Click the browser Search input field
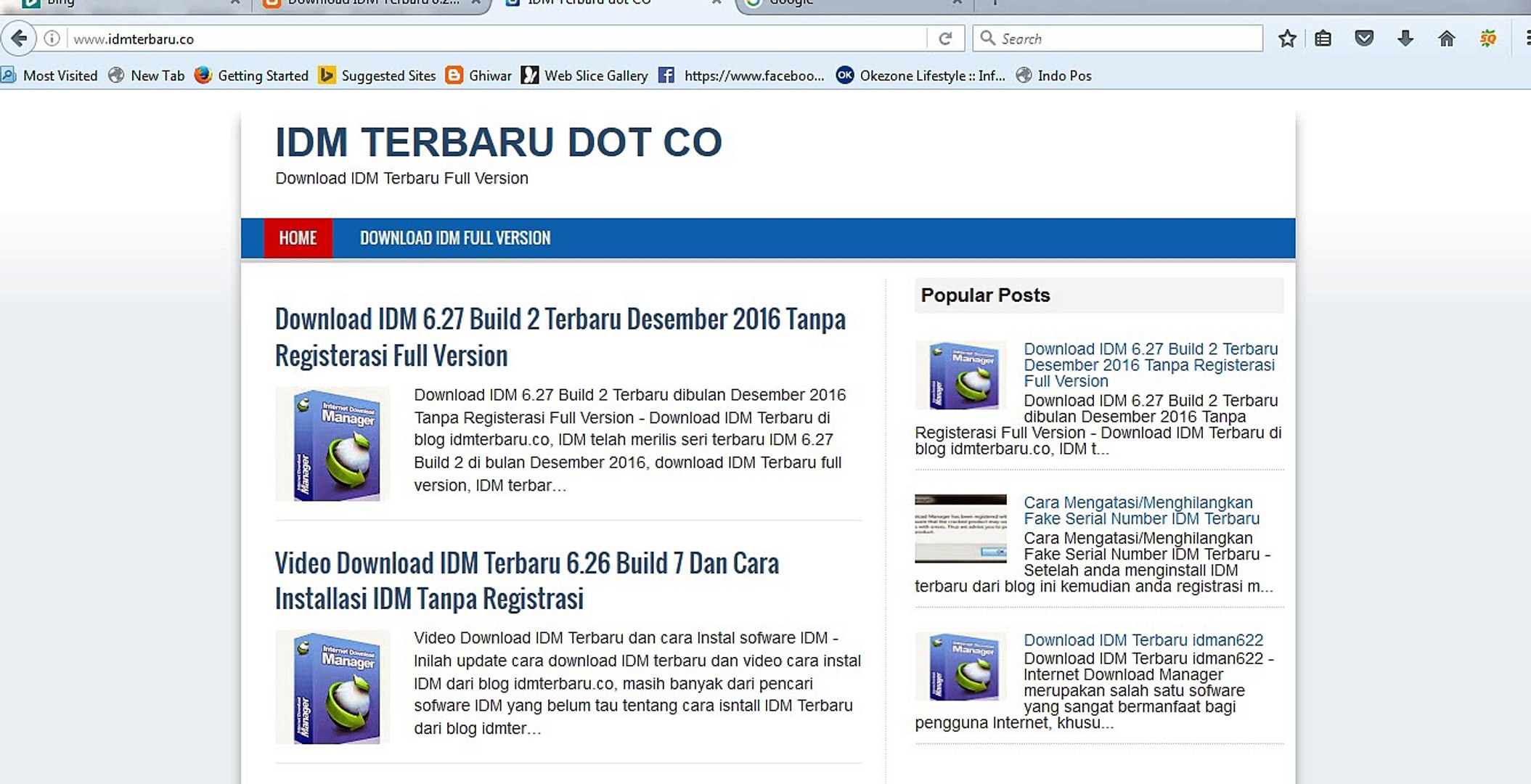The image size is (1531, 784). [1125, 38]
